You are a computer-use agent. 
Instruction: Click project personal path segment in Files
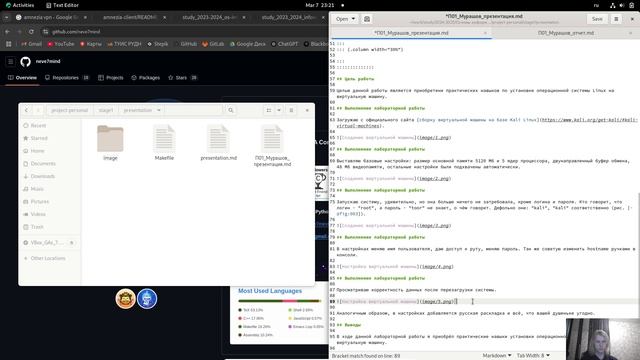click(69, 110)
